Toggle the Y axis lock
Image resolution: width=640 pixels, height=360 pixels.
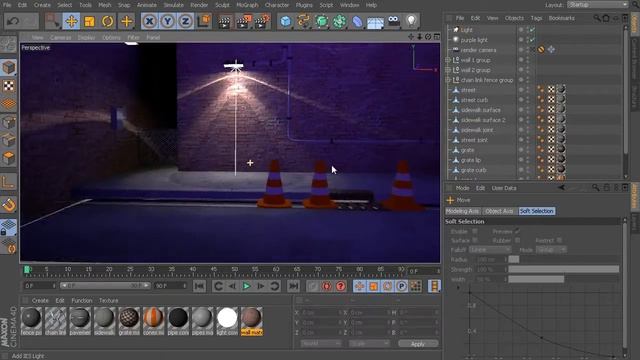pos(167,21)
